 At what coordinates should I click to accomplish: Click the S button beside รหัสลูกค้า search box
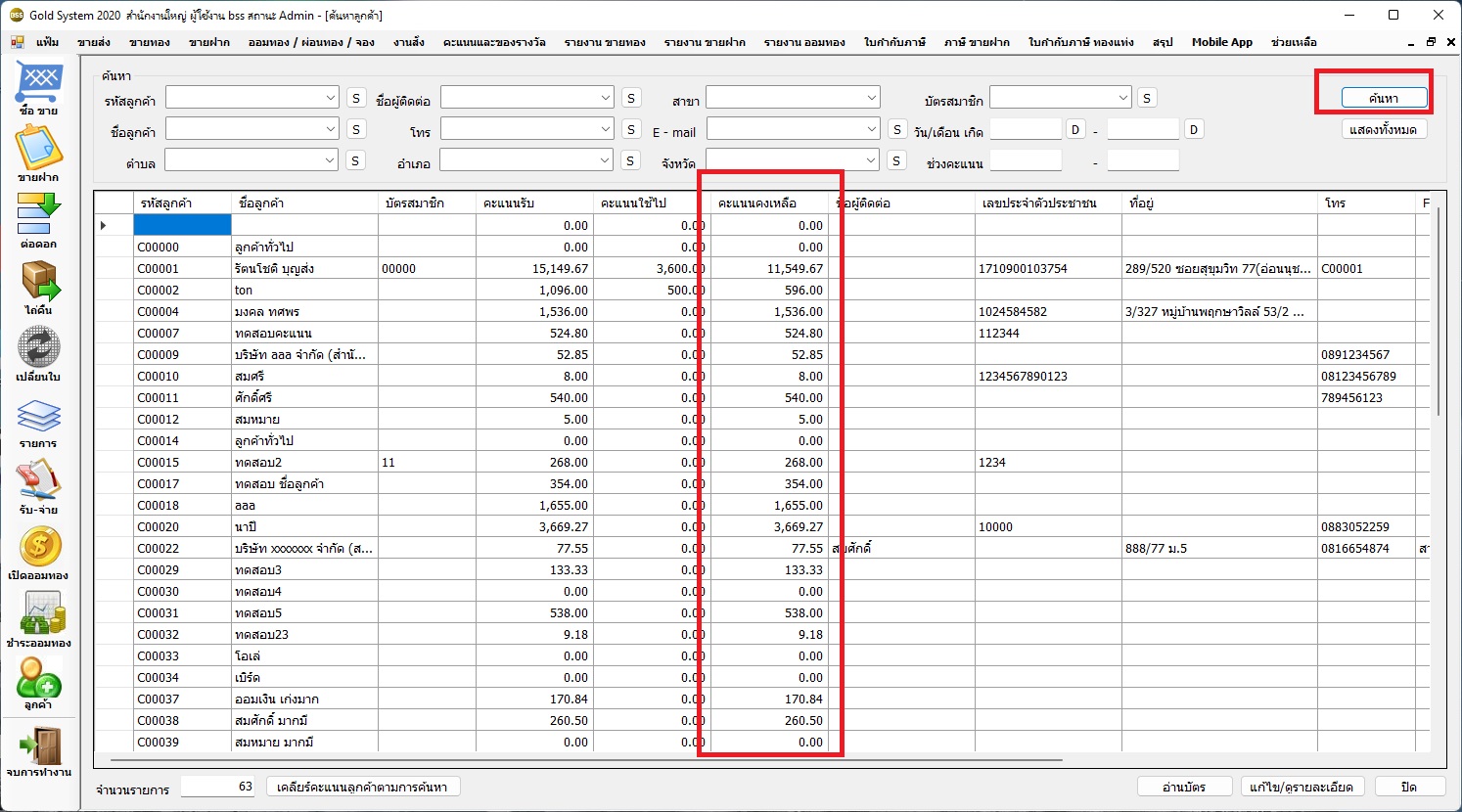click(356, 98)
